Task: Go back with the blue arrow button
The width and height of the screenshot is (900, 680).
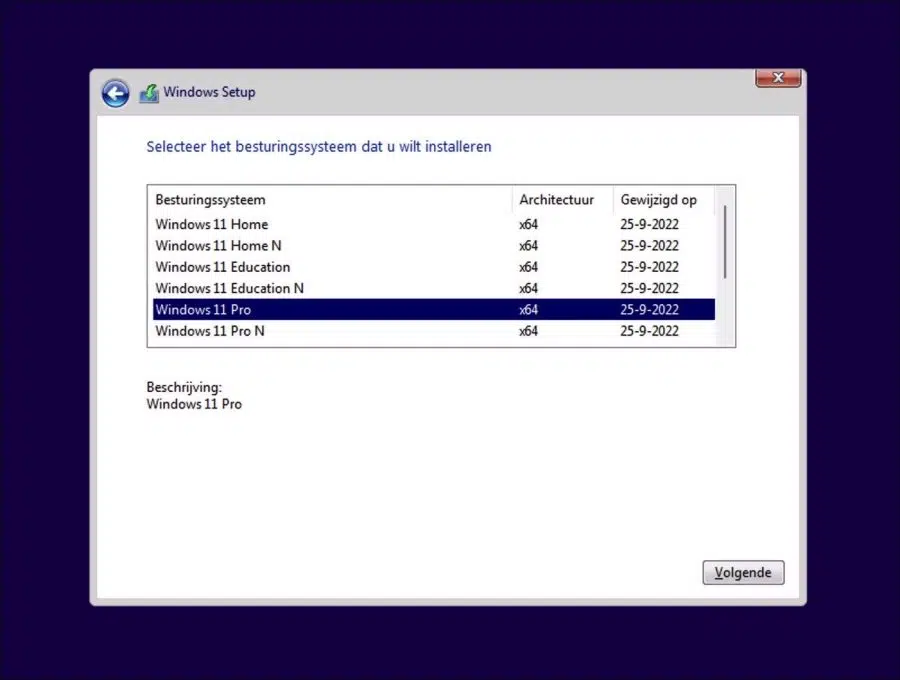Action: pyautogui.click(x=115, y=94)
